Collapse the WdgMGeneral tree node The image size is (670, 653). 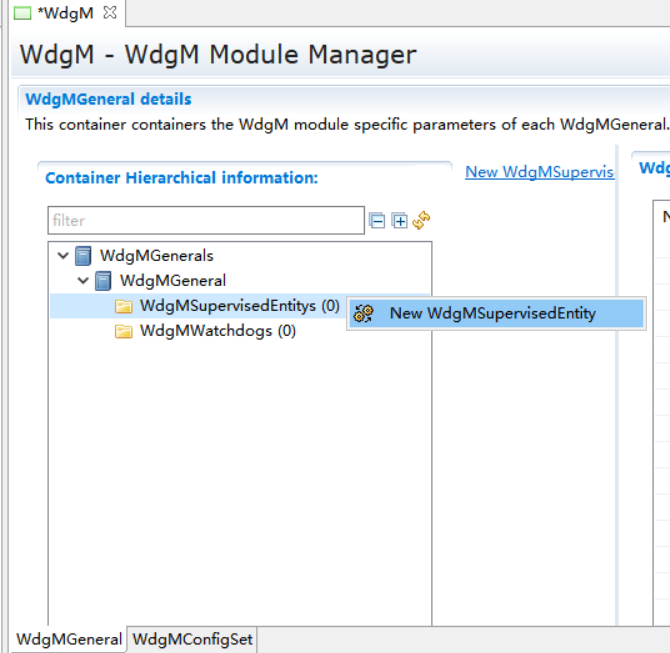click(x=84, y=280)
